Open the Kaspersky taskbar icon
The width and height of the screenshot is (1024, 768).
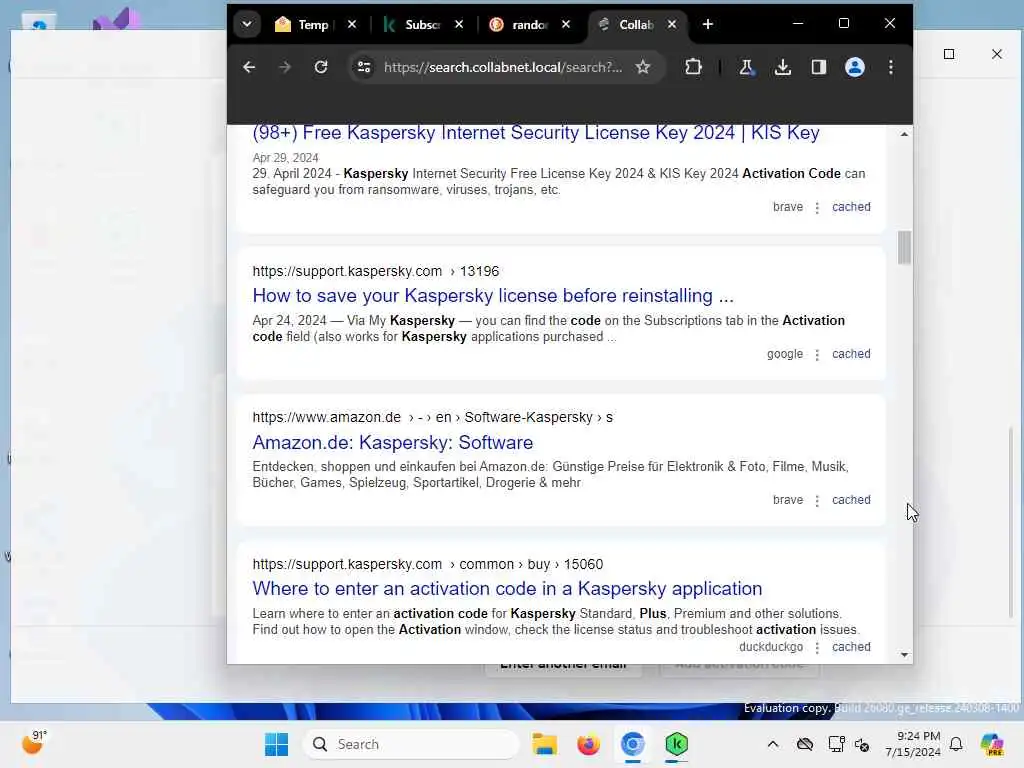click(677, 744)
